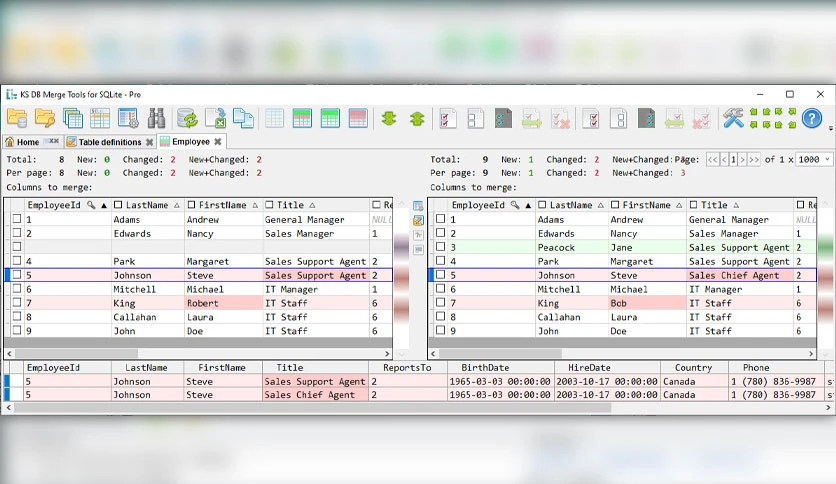836x484 pixels.
Task: Toggle left LastName column merge checkbox
Action: (x=118, y=205)
